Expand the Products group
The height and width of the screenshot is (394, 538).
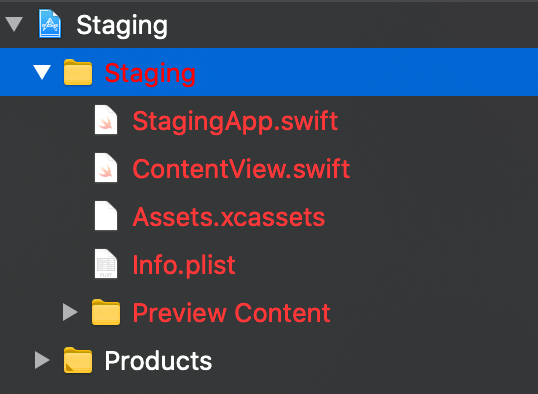tap(42, 360)
